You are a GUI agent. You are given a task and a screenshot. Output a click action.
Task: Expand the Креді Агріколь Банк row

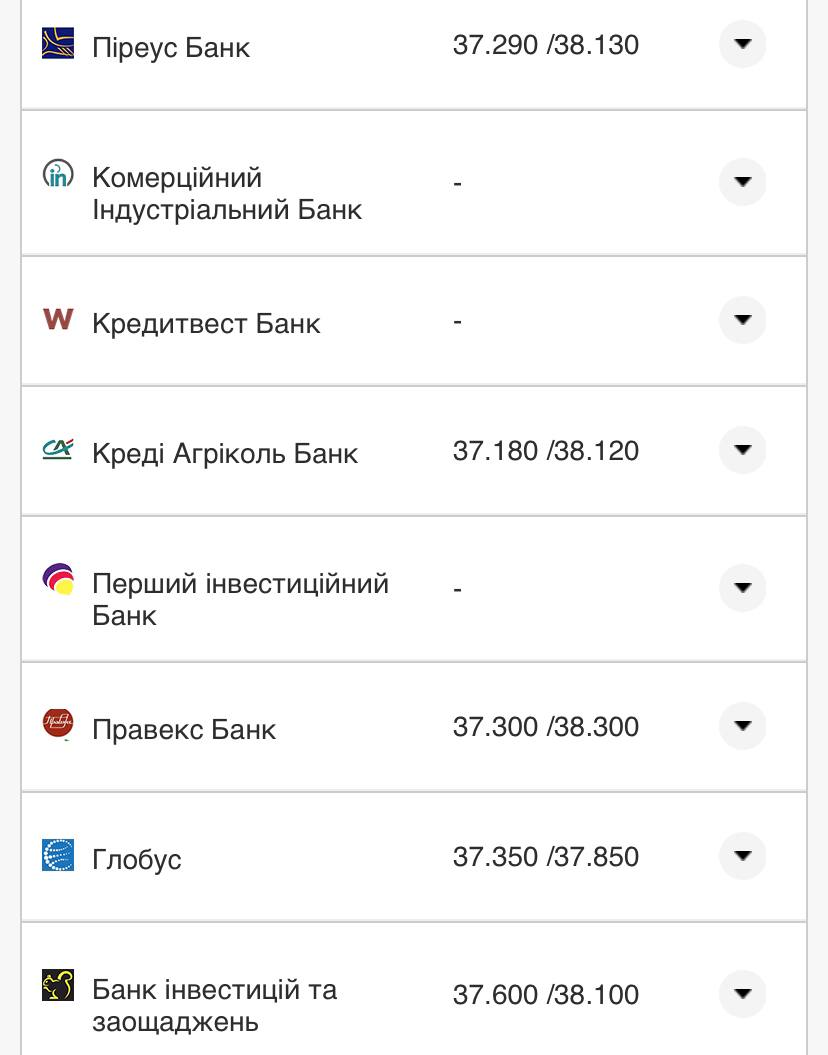click(x=742, y=450)
